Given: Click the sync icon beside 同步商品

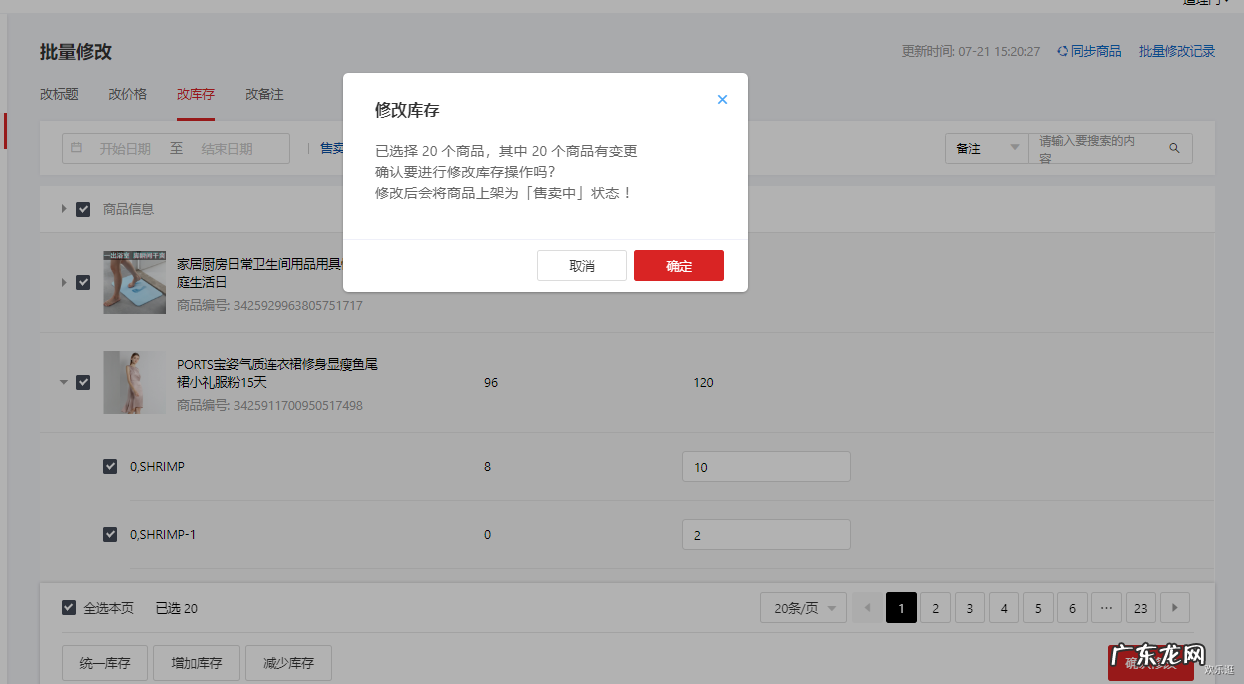Looking at the screenshot, I should point(1060,51).
